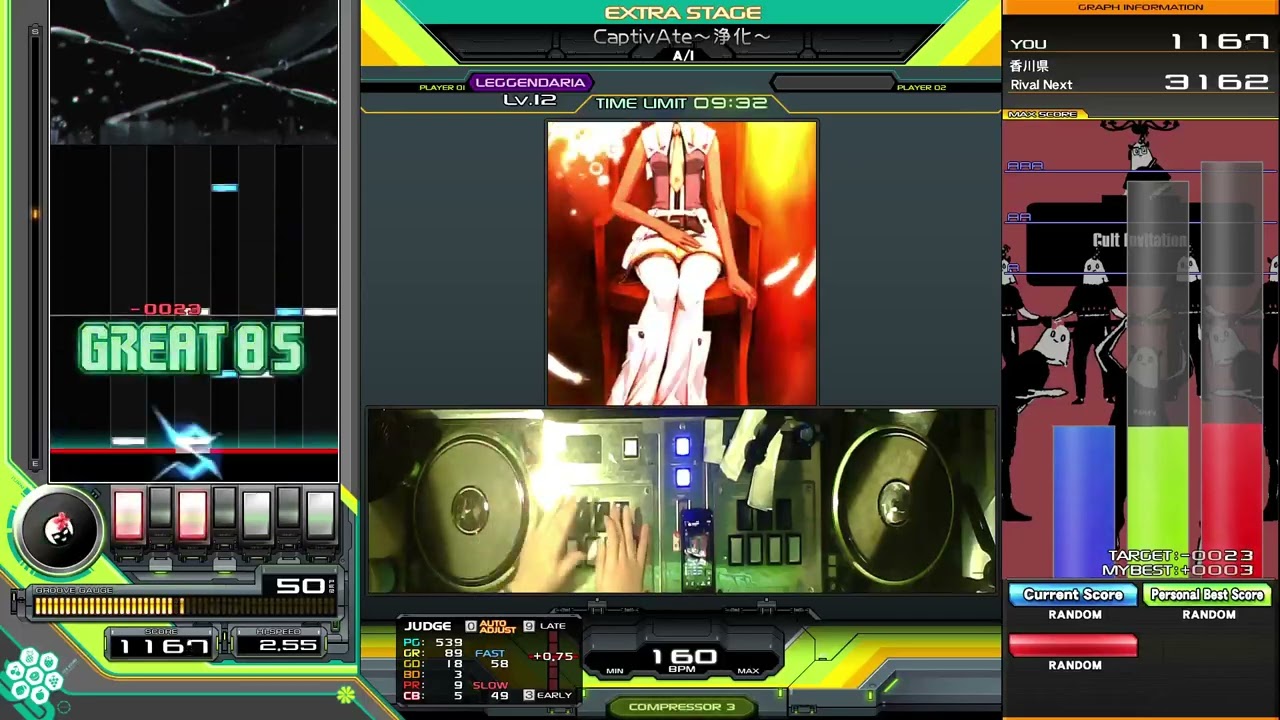Click the JUDGE panel heading

coord(428,626)
